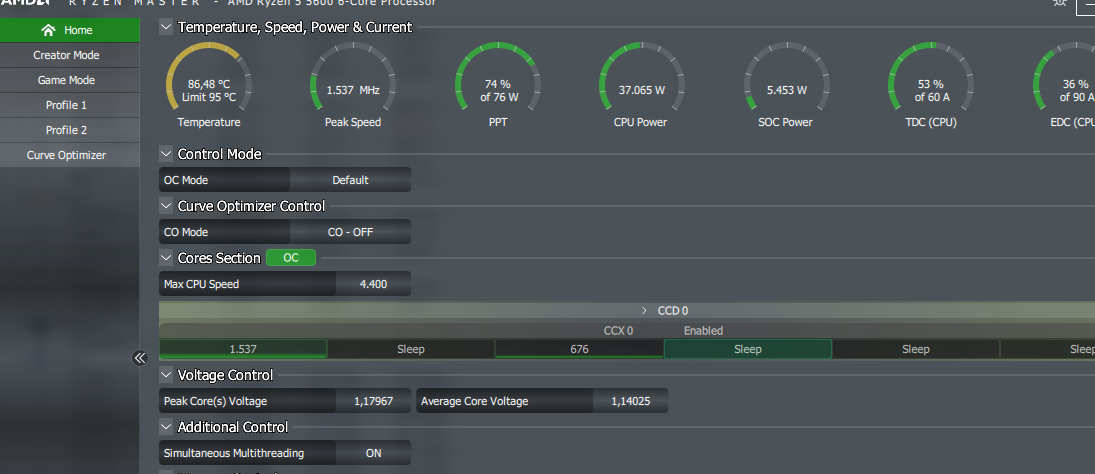The width and height of the screenshot is (1095, 474).
Task: Collapse the Temperature, Speed, Power & Current section
Action: click(x=166, y=28)
